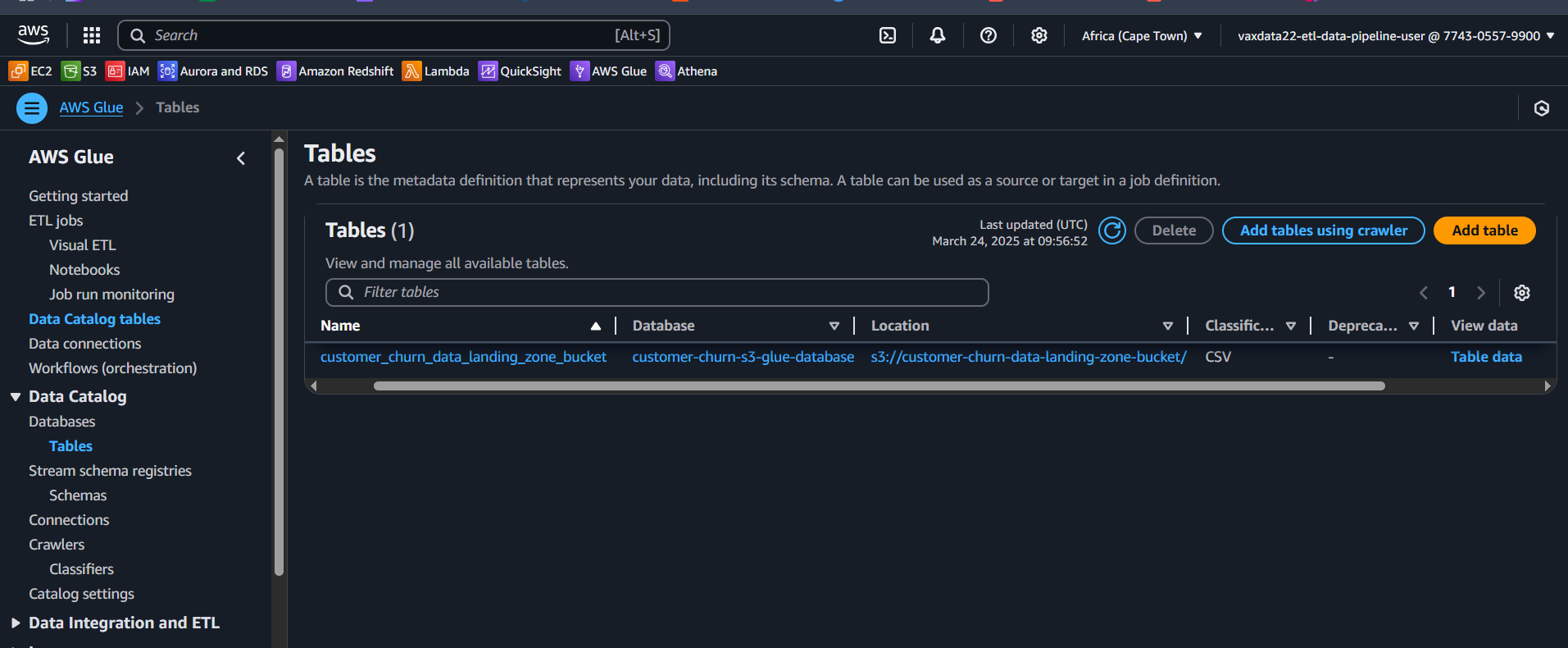
Task: Sort by Database column
Action: (834, 326)
